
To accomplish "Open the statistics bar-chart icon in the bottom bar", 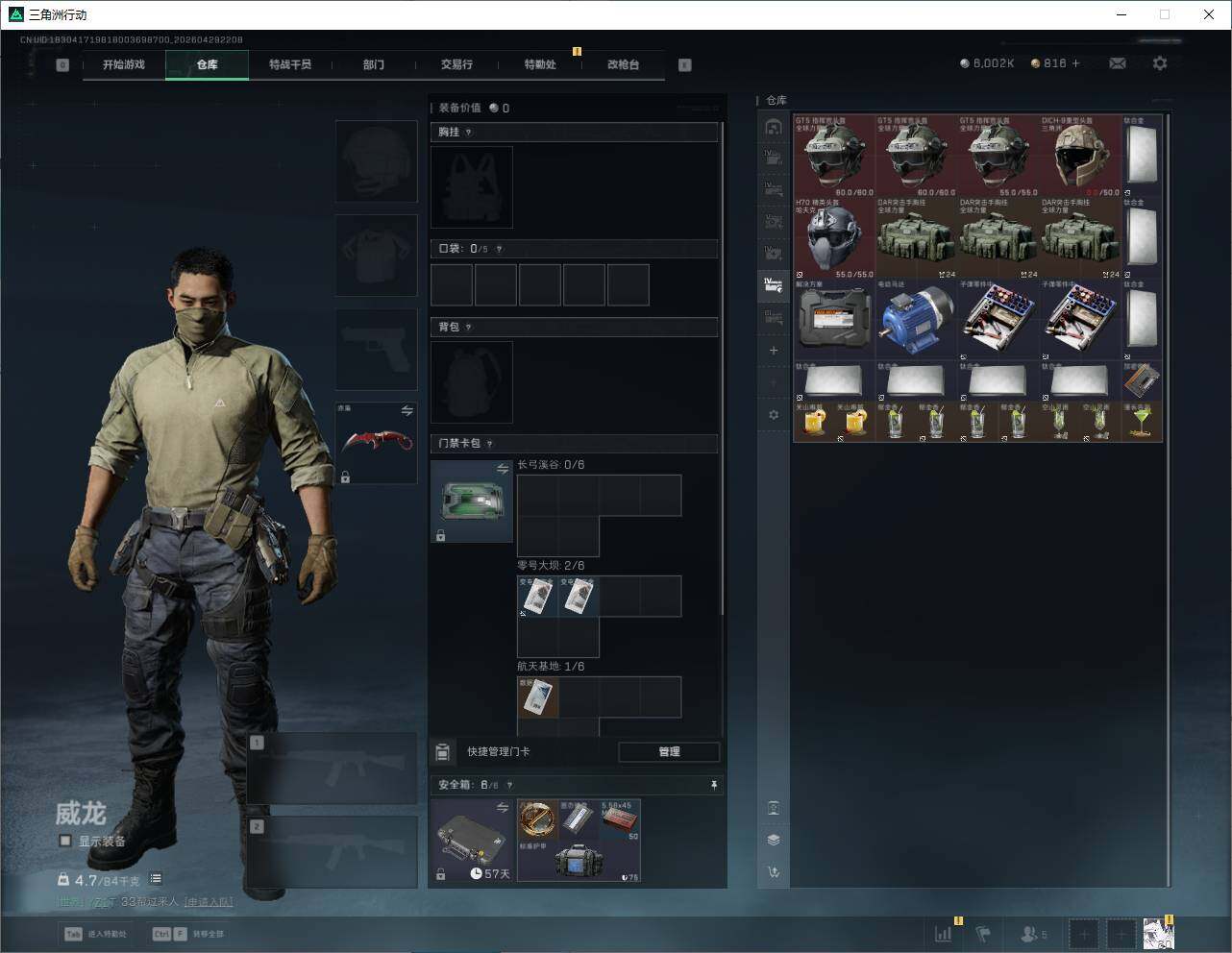I will tap(944, 933).
